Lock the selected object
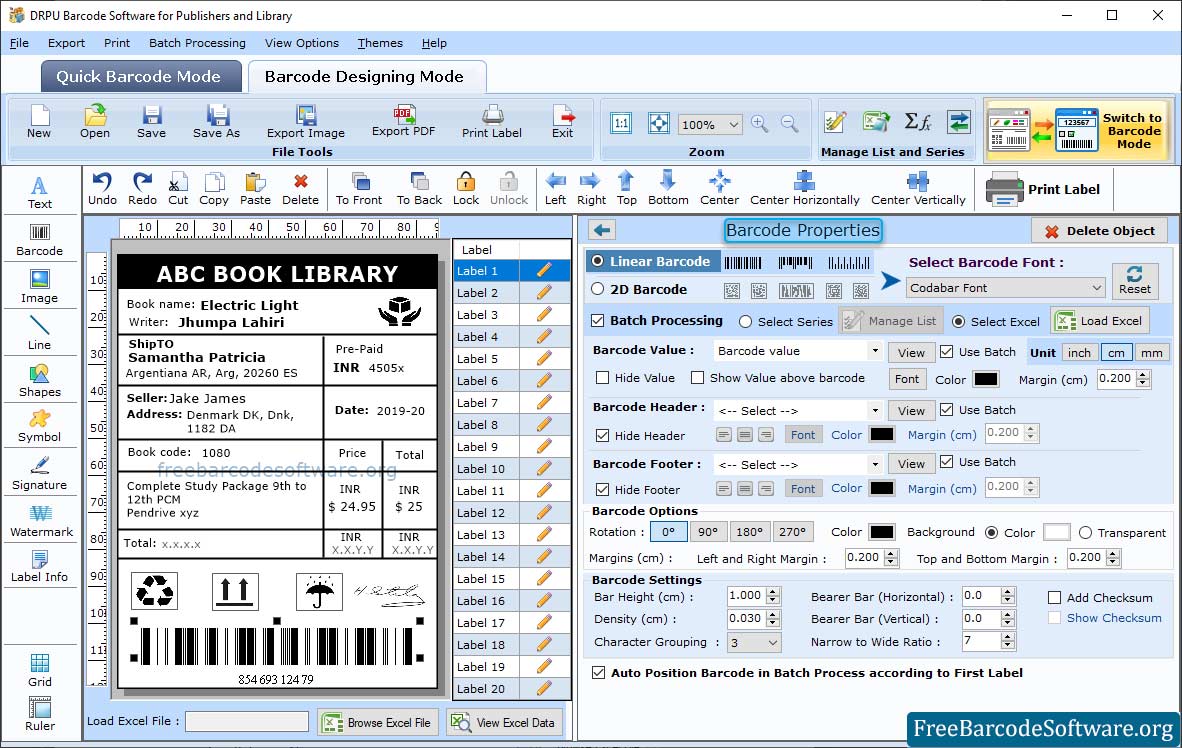This screenshot has width=1182, height=748. [466, 189]
